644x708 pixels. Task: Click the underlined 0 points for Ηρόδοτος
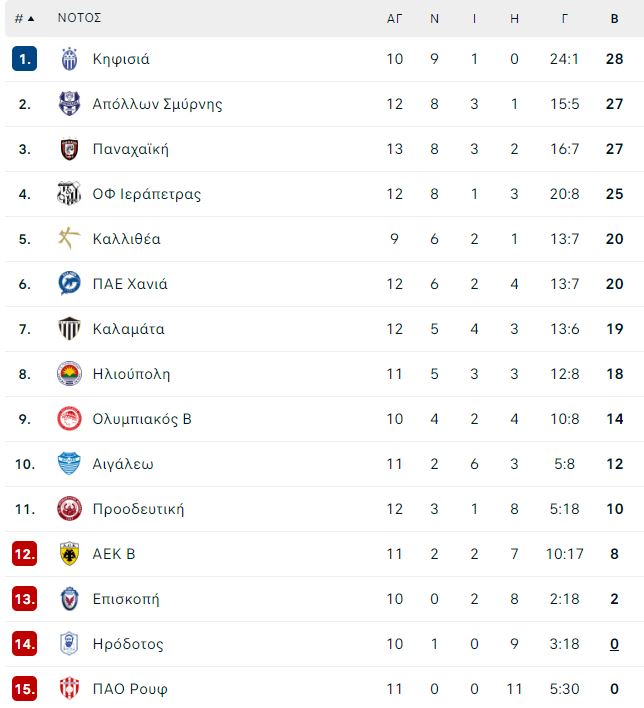614,644
